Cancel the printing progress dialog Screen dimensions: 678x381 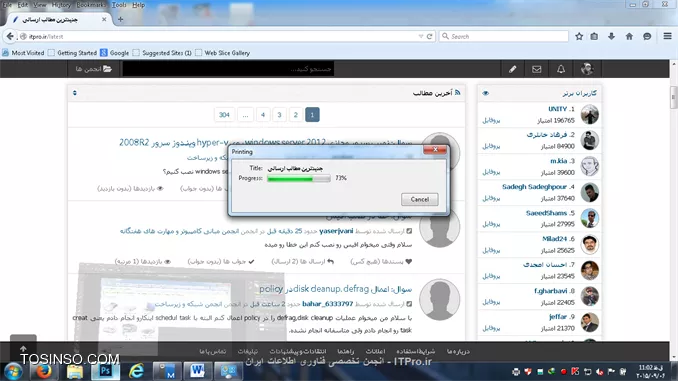click(x=419, y=199)
